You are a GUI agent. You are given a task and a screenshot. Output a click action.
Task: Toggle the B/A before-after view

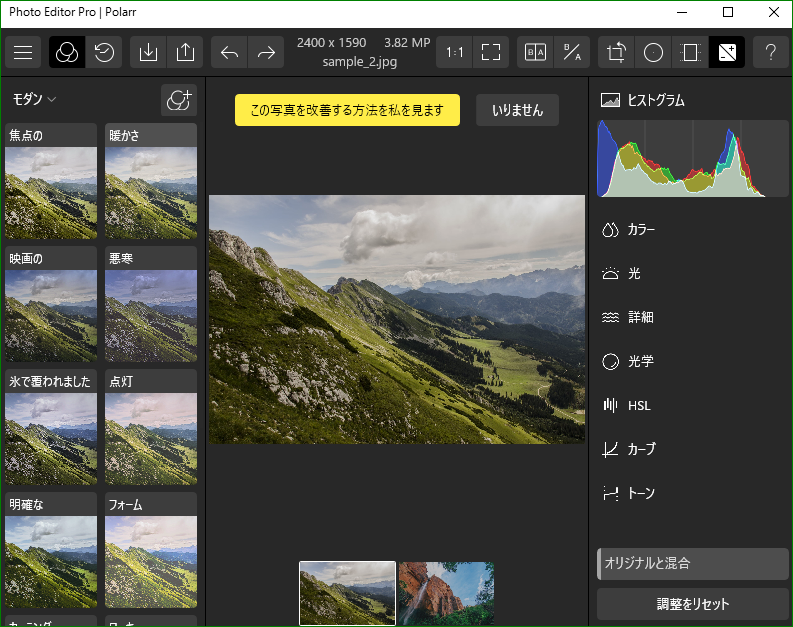click(572, 52)
